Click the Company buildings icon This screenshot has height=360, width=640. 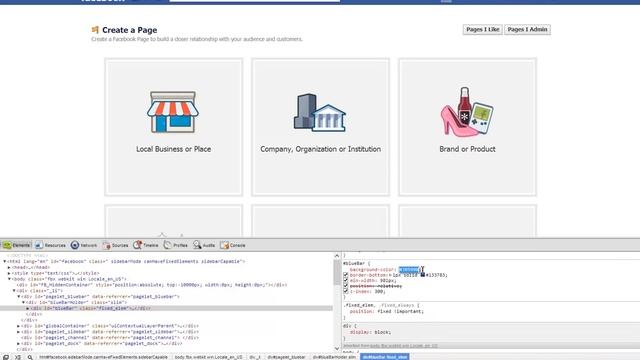(320, 112)
